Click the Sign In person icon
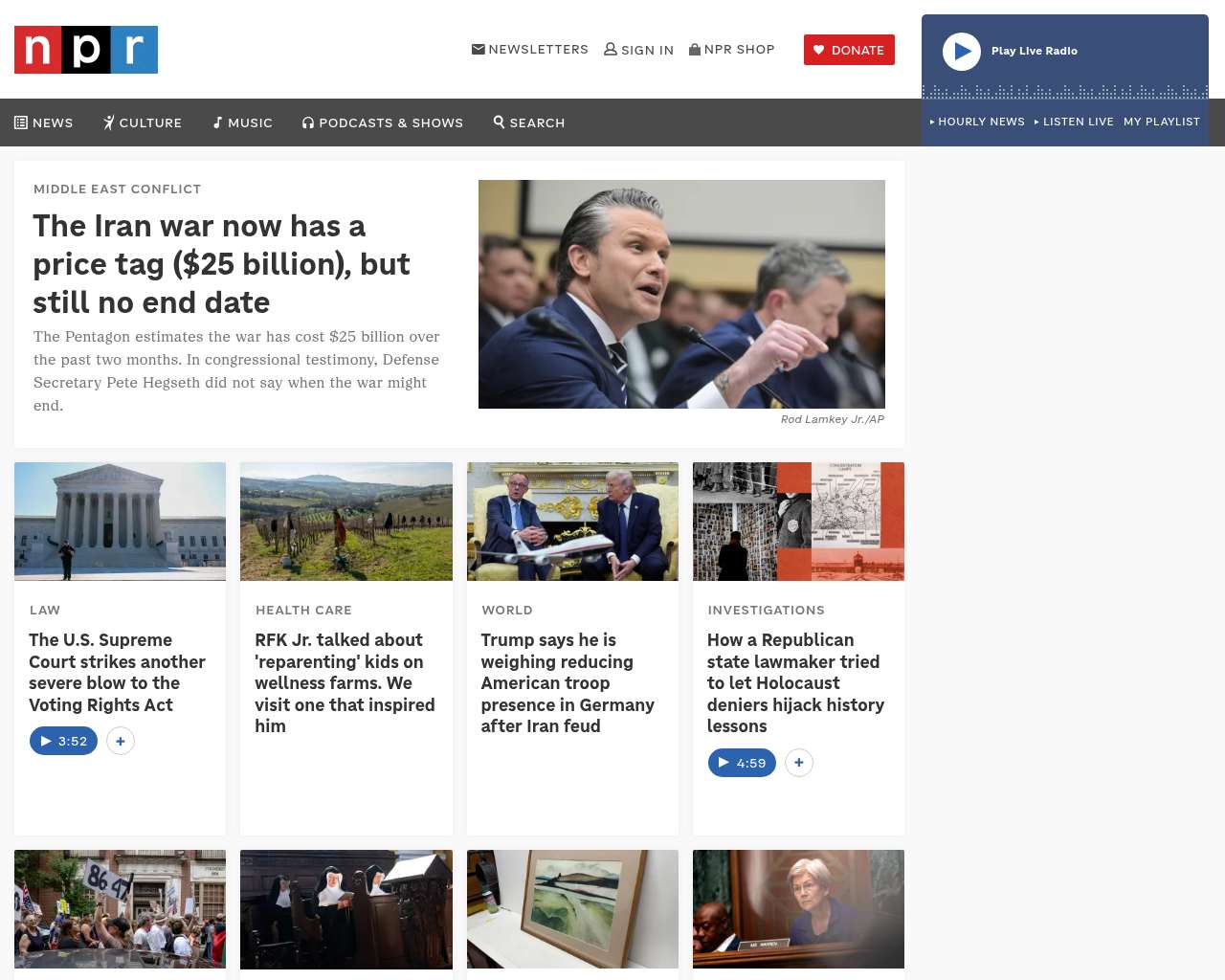This screenshot has height=980, width=1225. [x=611, y=49]
